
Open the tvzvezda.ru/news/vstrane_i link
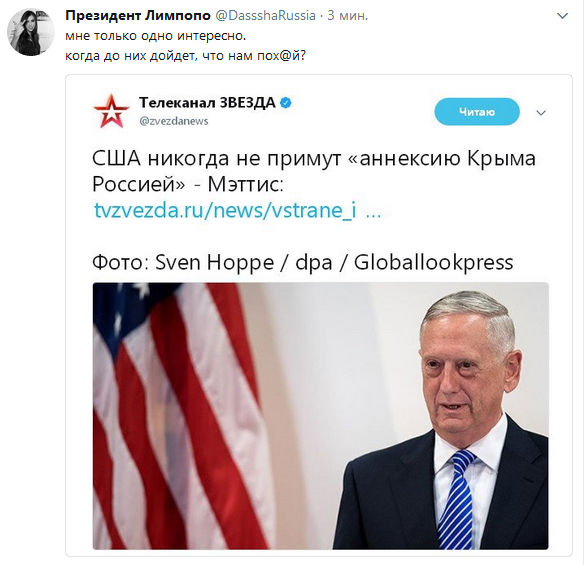pyautogui.click(x=225, y=210)
